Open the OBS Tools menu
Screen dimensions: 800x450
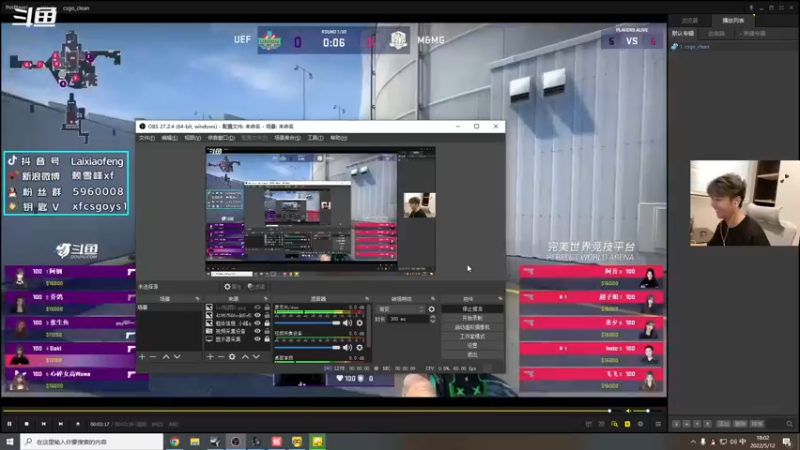point(315,138)
